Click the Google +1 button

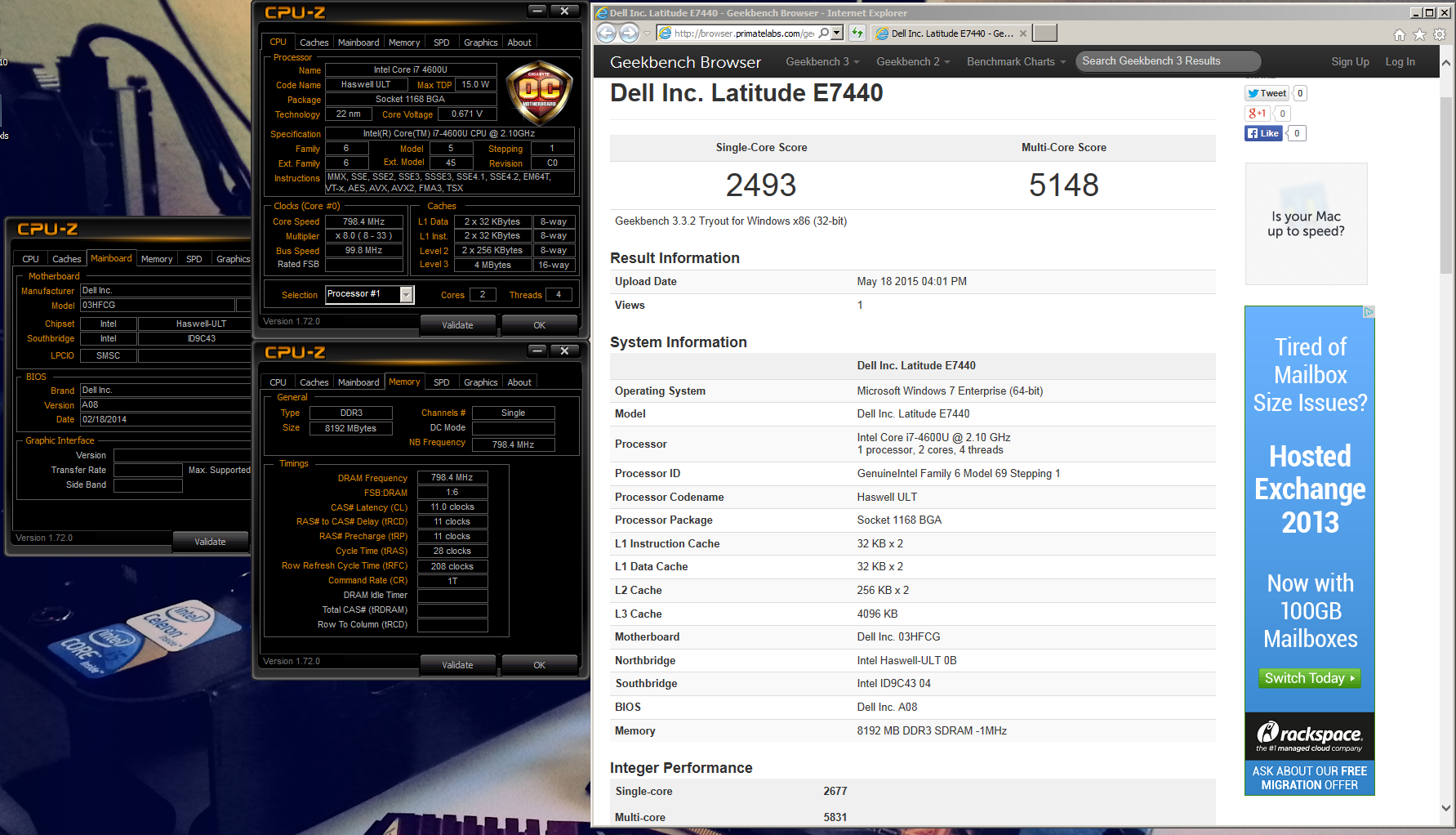tap(1257, 114)
